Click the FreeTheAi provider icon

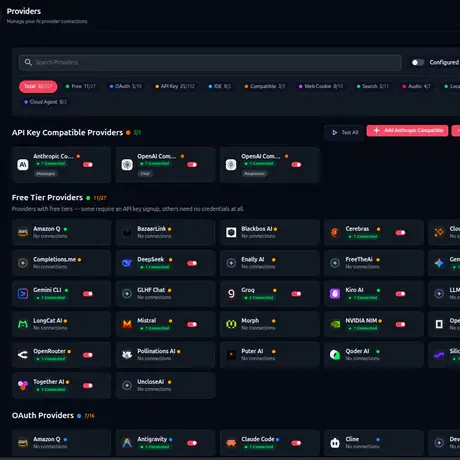(335, 263)
